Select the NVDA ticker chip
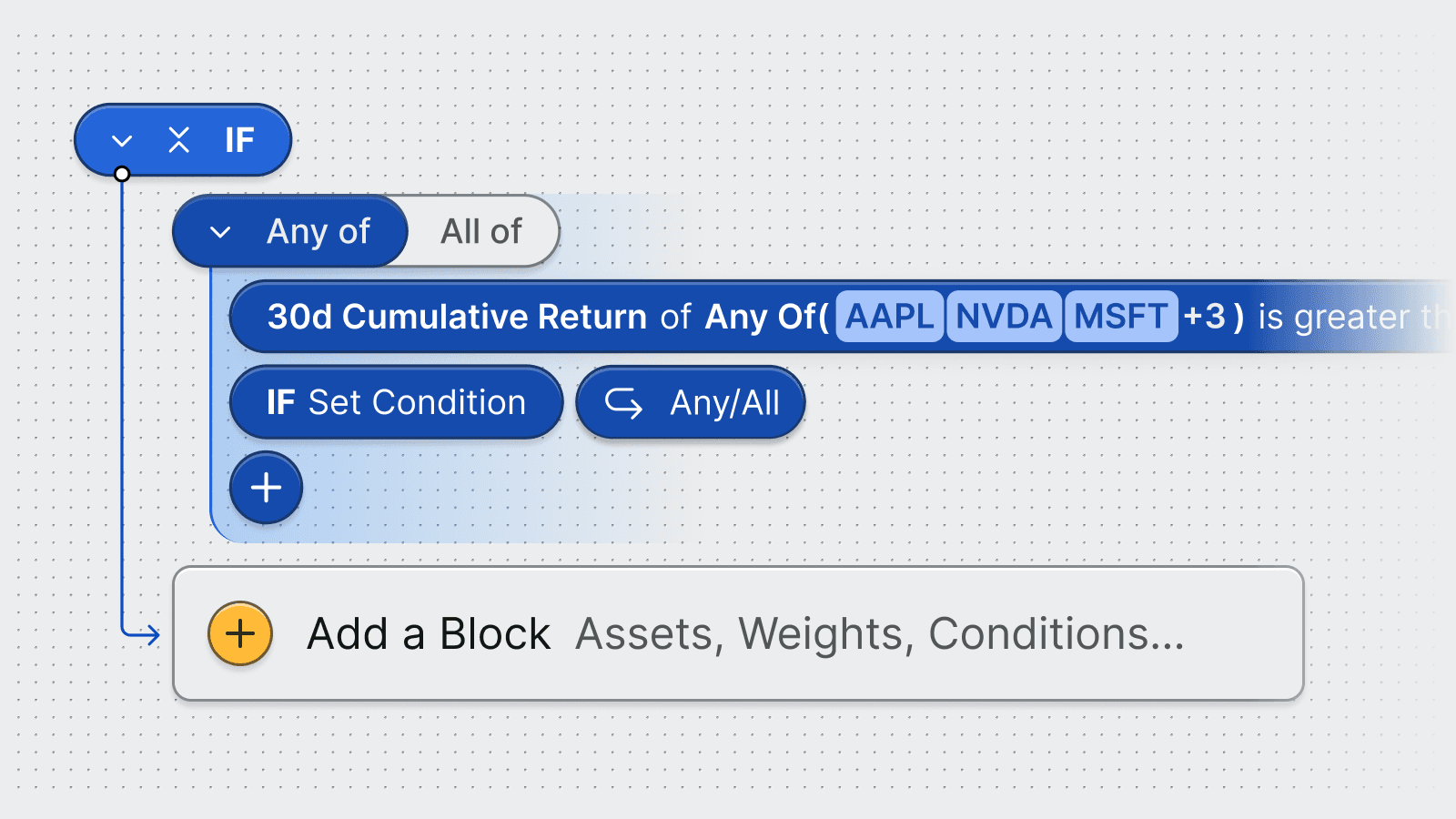1456x819 pixels. tap(1004, 317)
